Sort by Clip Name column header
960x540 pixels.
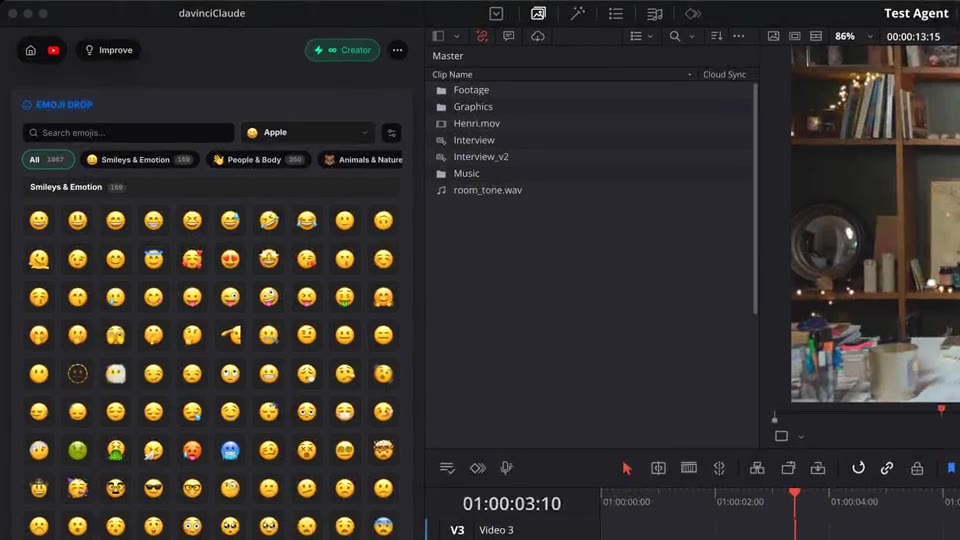(x=452, y=74)
